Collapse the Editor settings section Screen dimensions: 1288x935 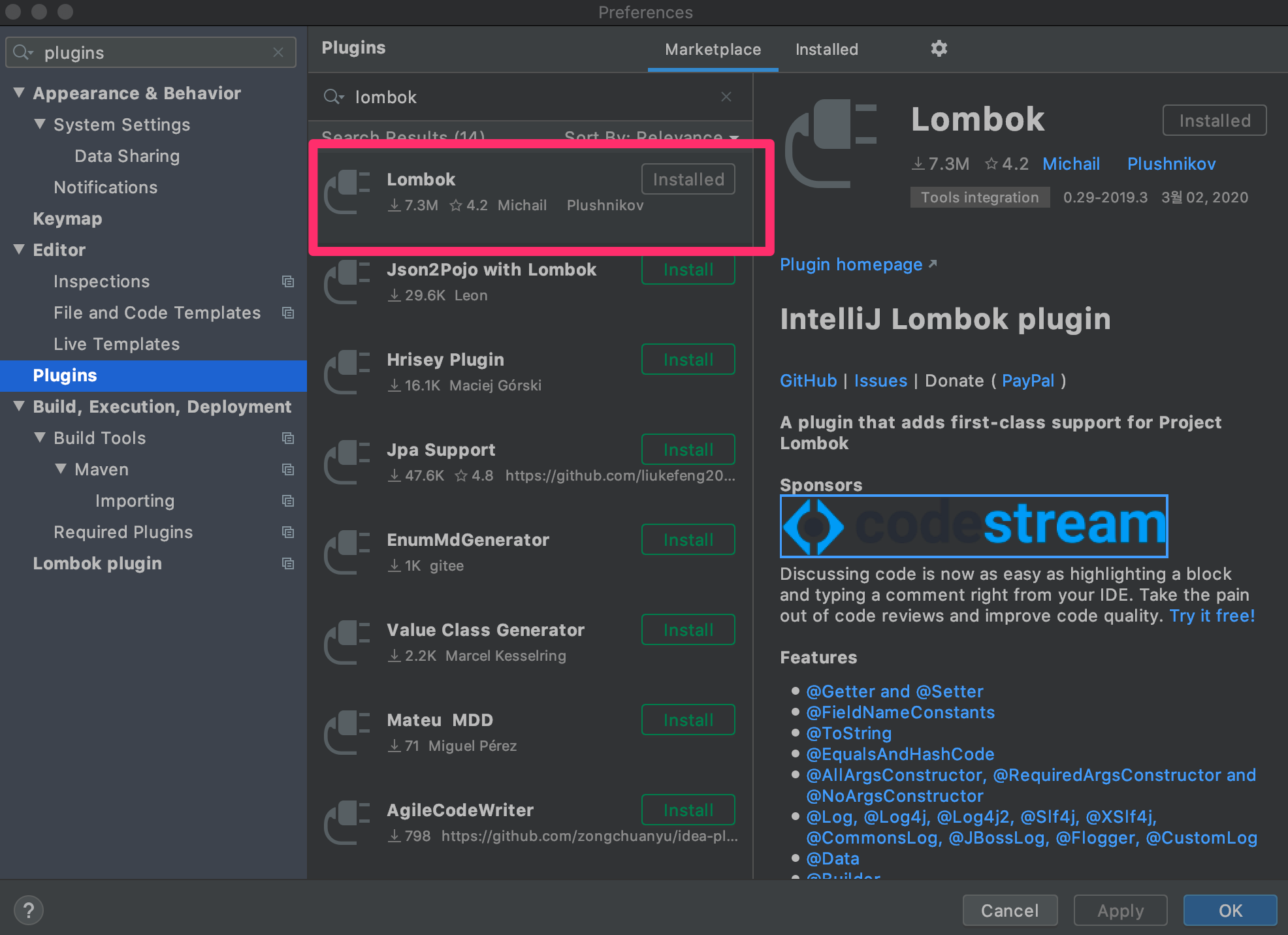point(19,249)
